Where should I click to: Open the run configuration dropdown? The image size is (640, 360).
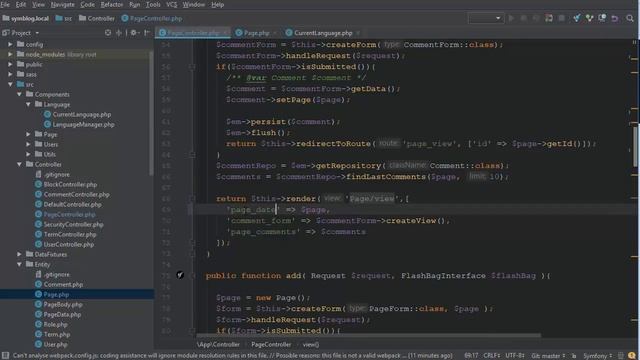tap(485, 18)
